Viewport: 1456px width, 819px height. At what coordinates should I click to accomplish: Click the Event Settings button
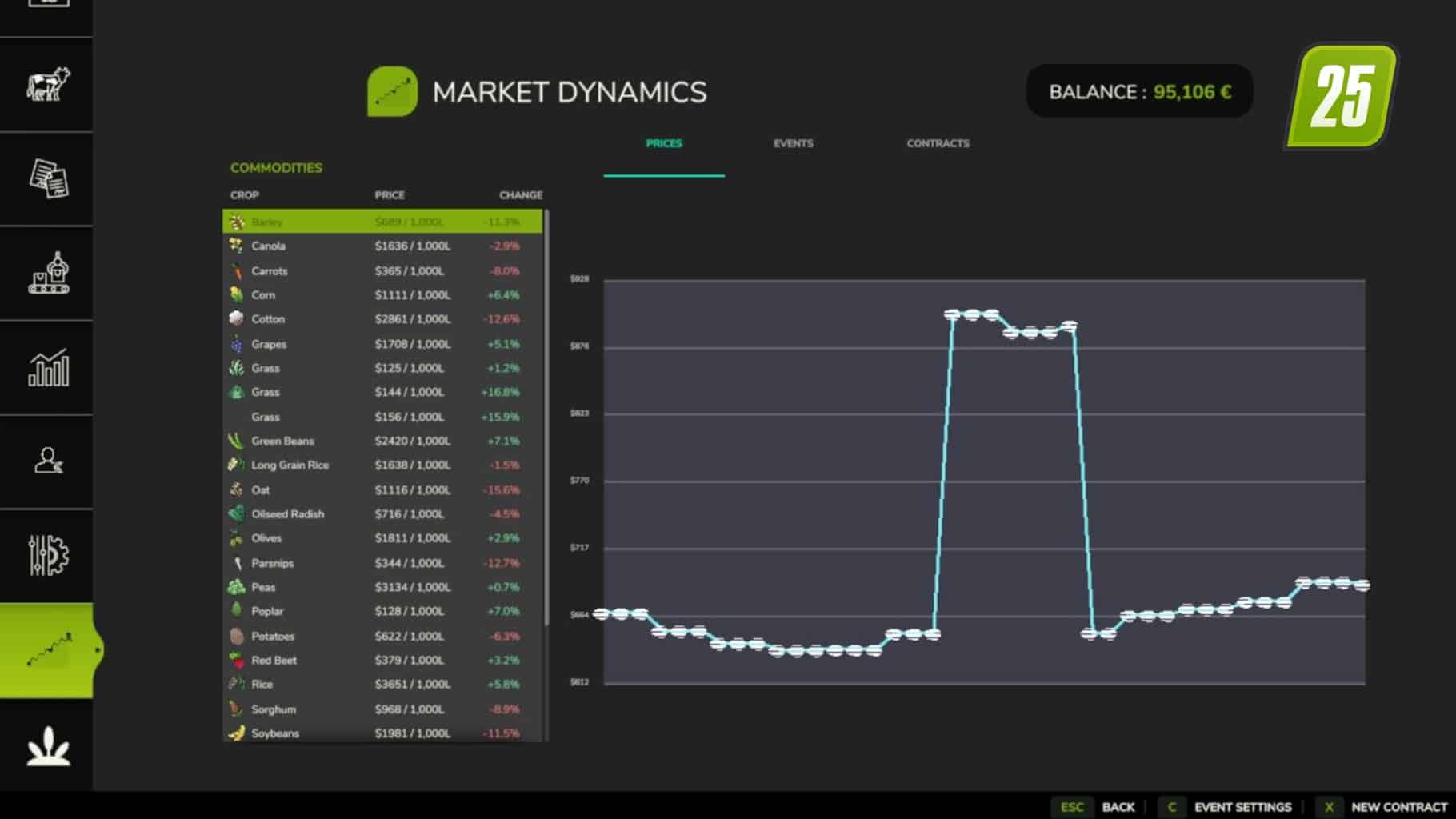coord(1242,807)
